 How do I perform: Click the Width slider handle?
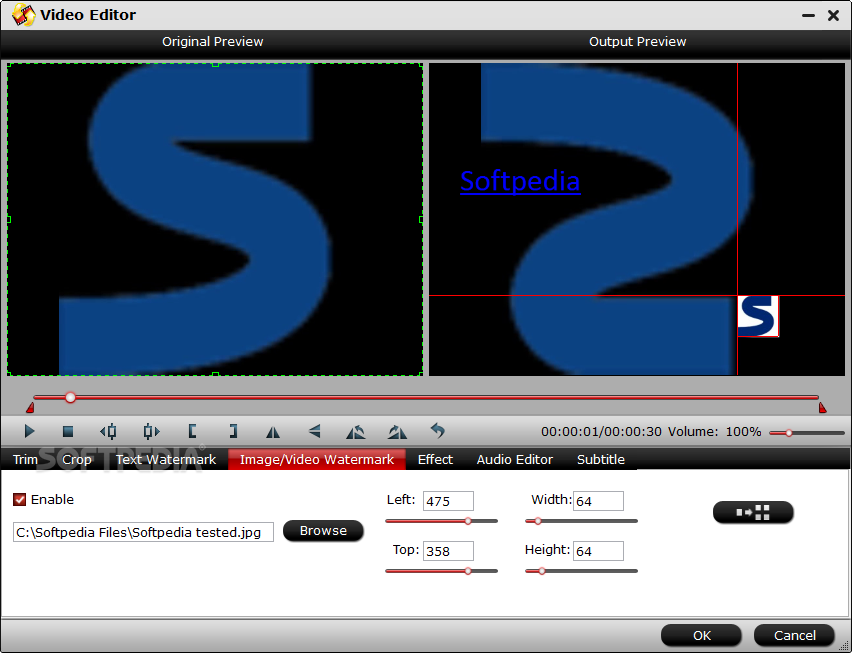click(x=538, y=521)
